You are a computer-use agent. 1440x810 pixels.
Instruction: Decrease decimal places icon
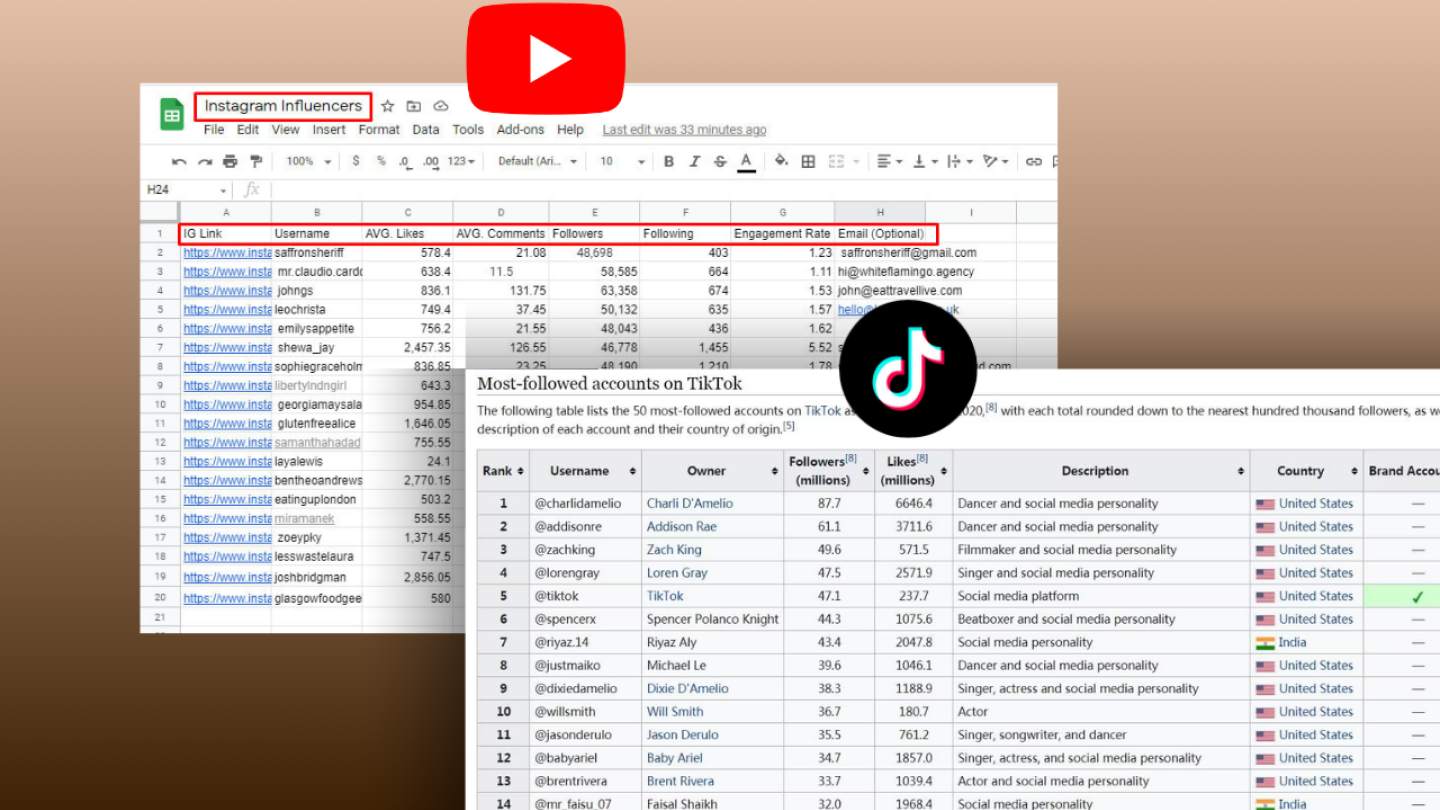click(405, 161)
